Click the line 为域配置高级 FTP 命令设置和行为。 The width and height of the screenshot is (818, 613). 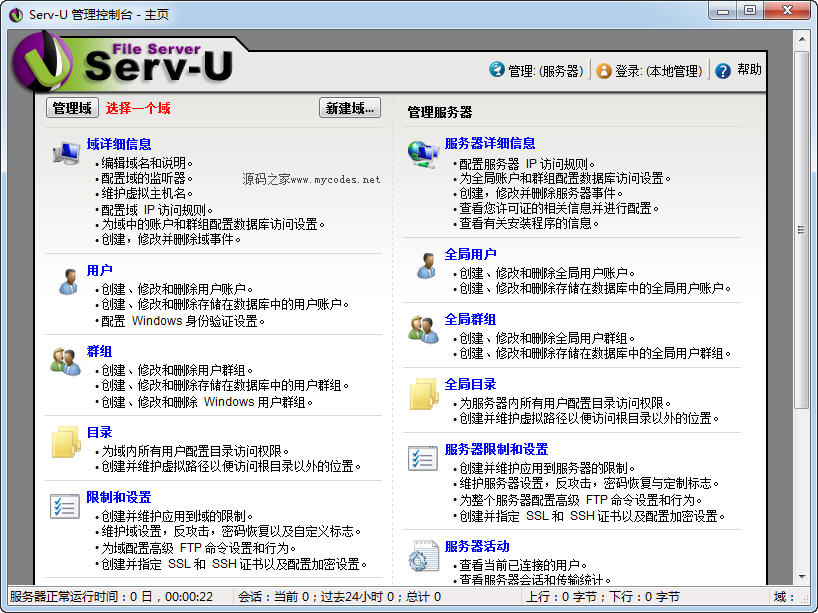199,548
